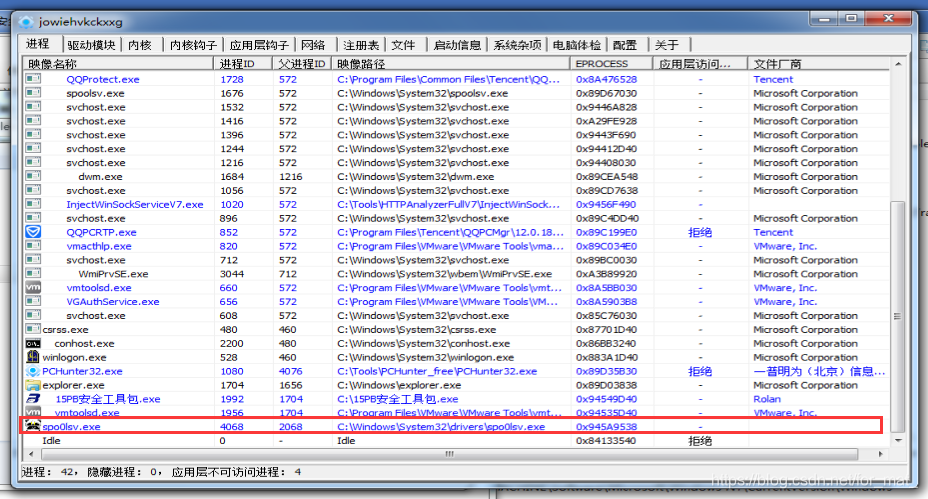Click PID 4068 cell
The height and width of the screenshot is (499, 928).
pos(231,426)
